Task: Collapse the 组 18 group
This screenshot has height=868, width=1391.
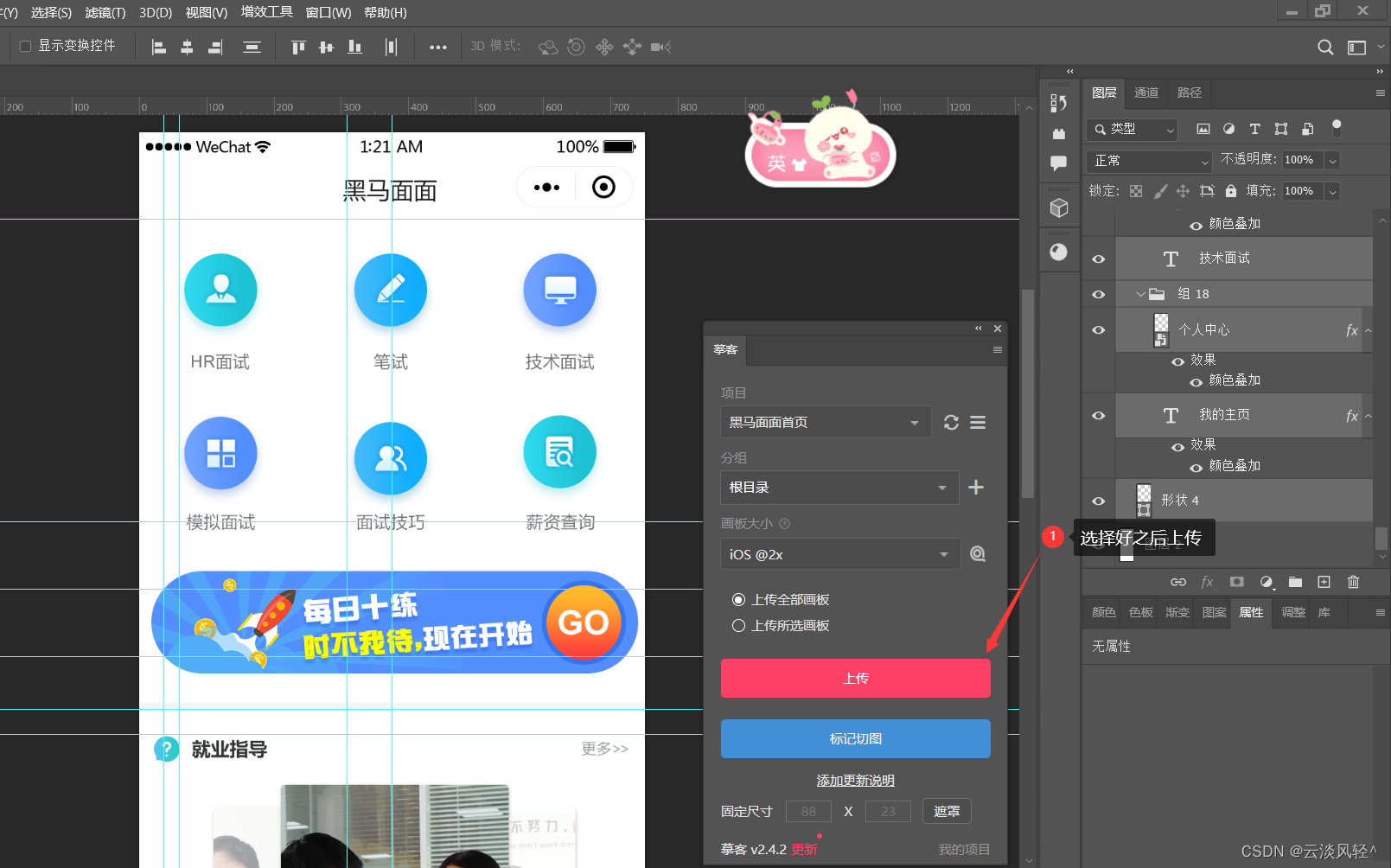Action: pyautogui.click(x=1141, y=295)
